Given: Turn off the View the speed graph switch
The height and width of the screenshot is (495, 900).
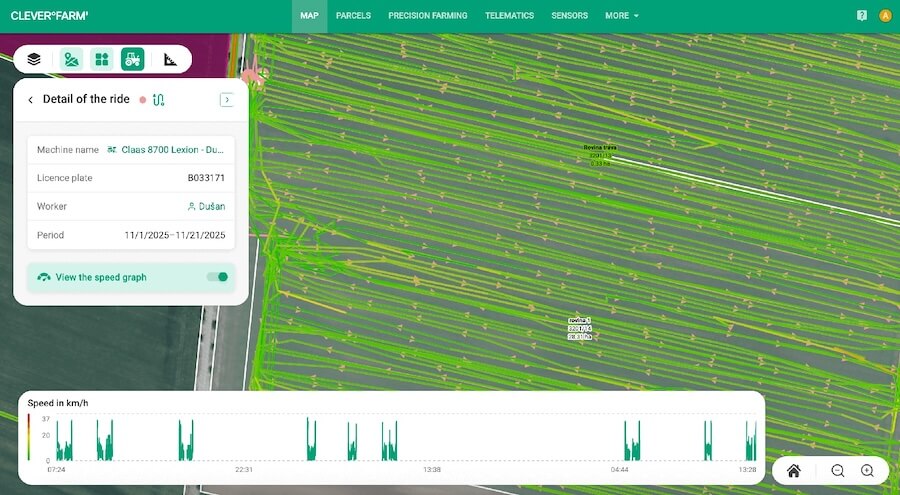Looking at the screenshot, I should pos(218,277).
